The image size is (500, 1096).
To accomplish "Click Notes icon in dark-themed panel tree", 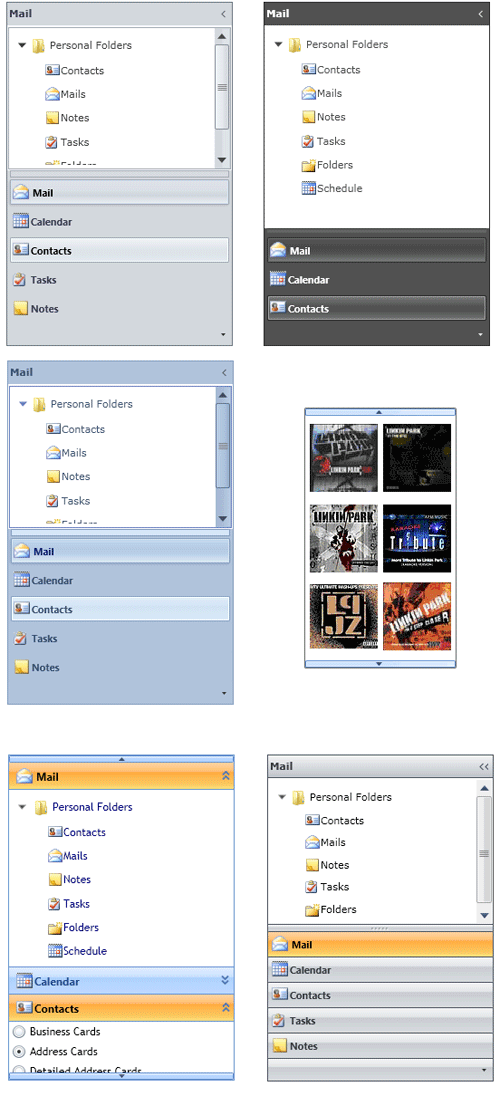I will (x=309, y=117).
